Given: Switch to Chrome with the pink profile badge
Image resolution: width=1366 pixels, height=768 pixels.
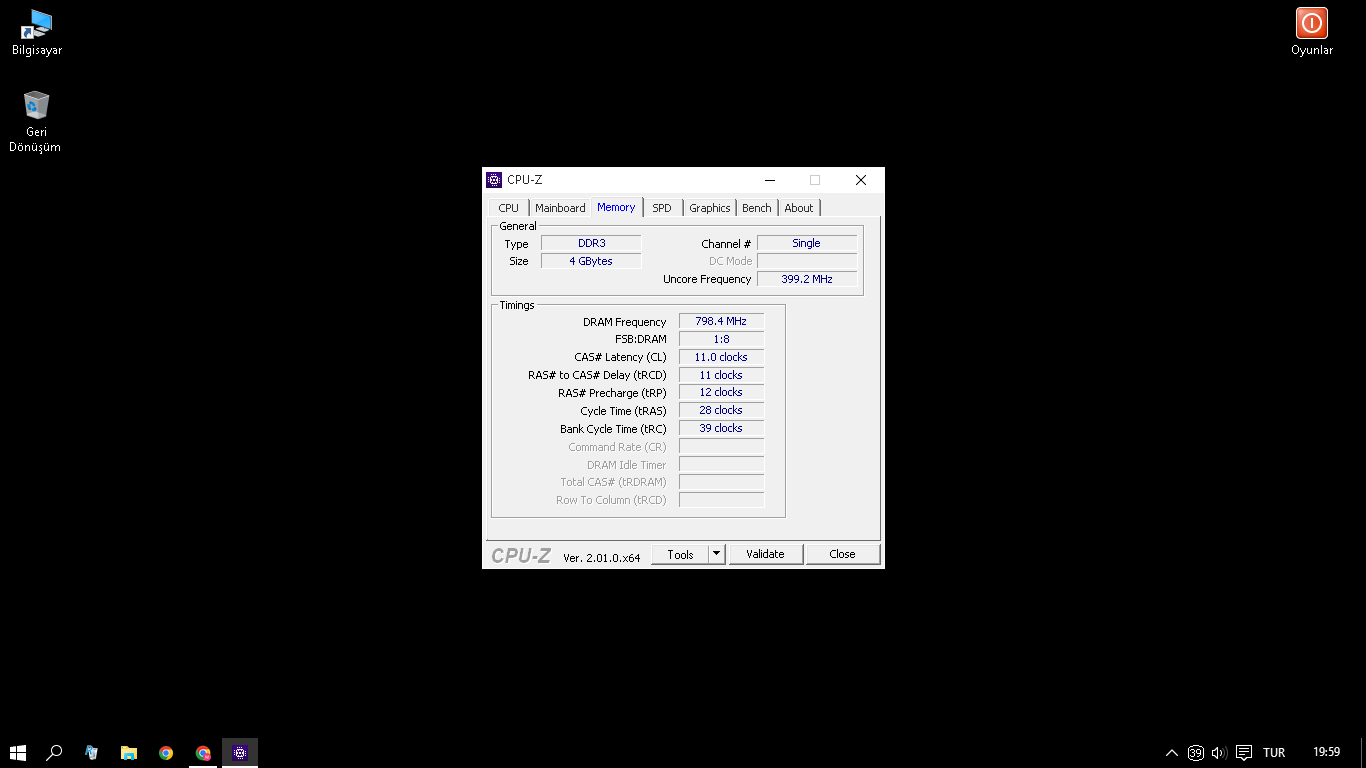Looking at the screenshot, I should tap(203, 753).
